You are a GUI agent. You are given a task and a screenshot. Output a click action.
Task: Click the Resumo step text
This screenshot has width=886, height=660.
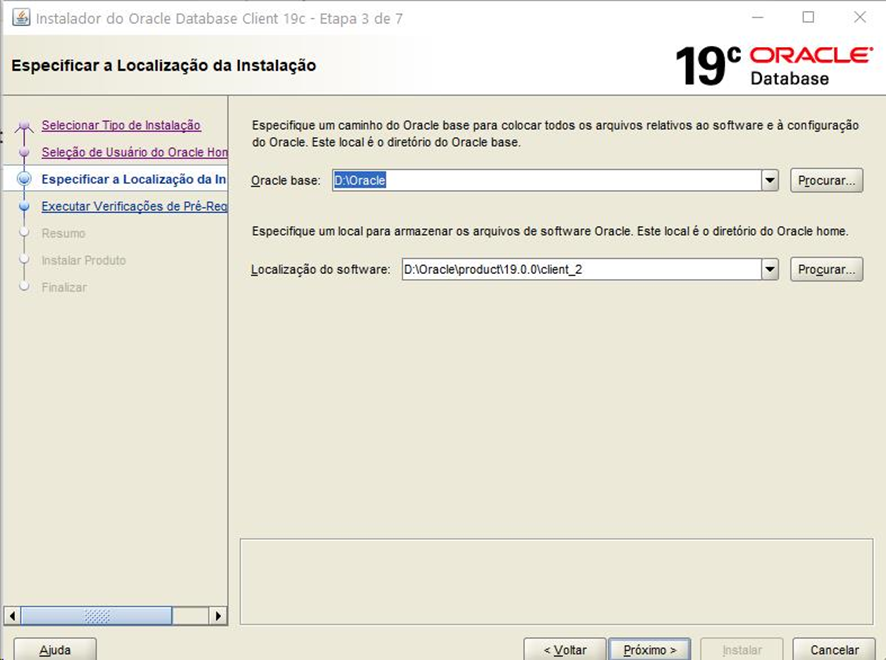point(63,233)
